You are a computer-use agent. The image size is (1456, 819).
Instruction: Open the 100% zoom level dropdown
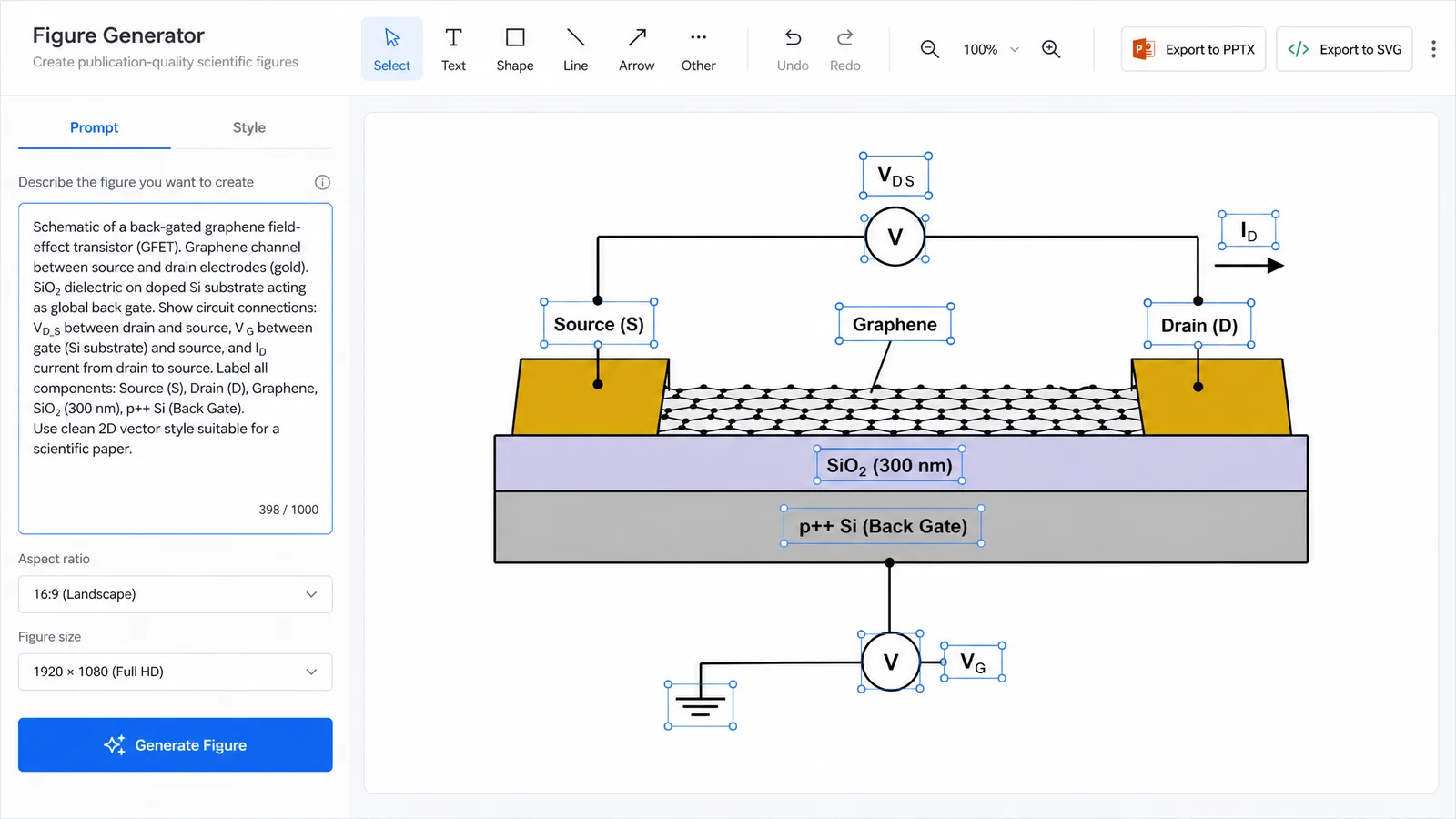pos(991,49)
